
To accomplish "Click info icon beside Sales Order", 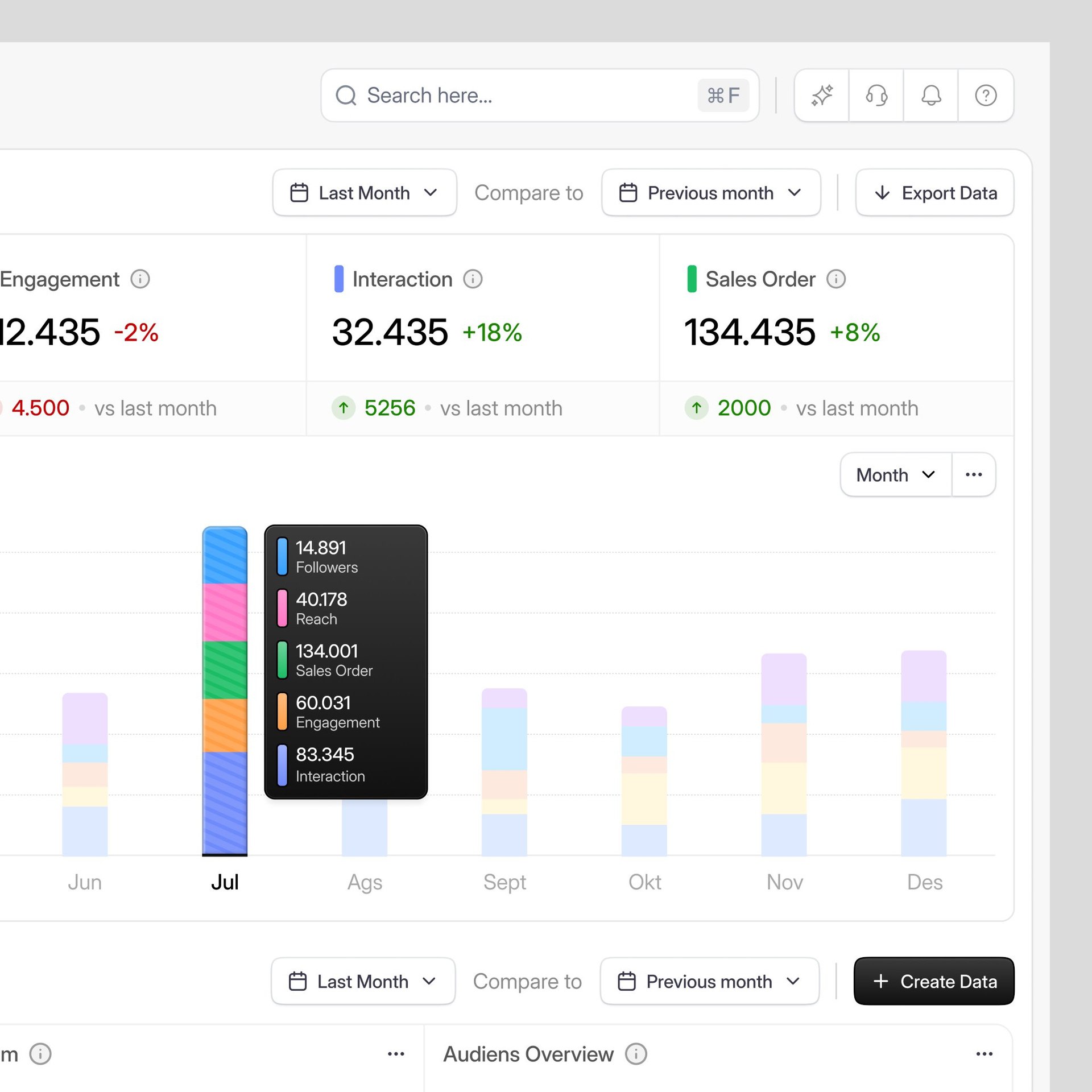I will (835, 279).
